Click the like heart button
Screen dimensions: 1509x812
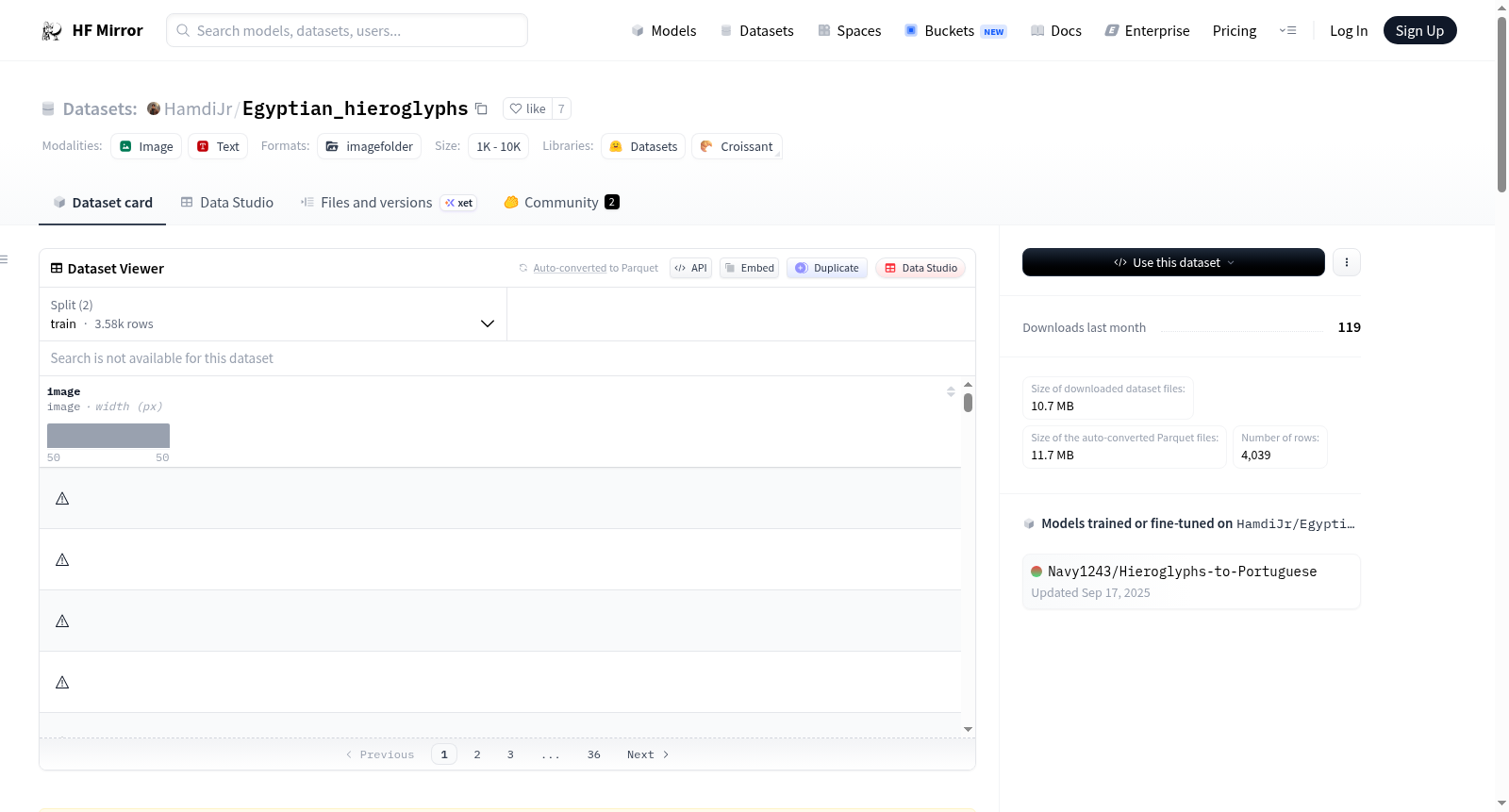pos(527,108)
